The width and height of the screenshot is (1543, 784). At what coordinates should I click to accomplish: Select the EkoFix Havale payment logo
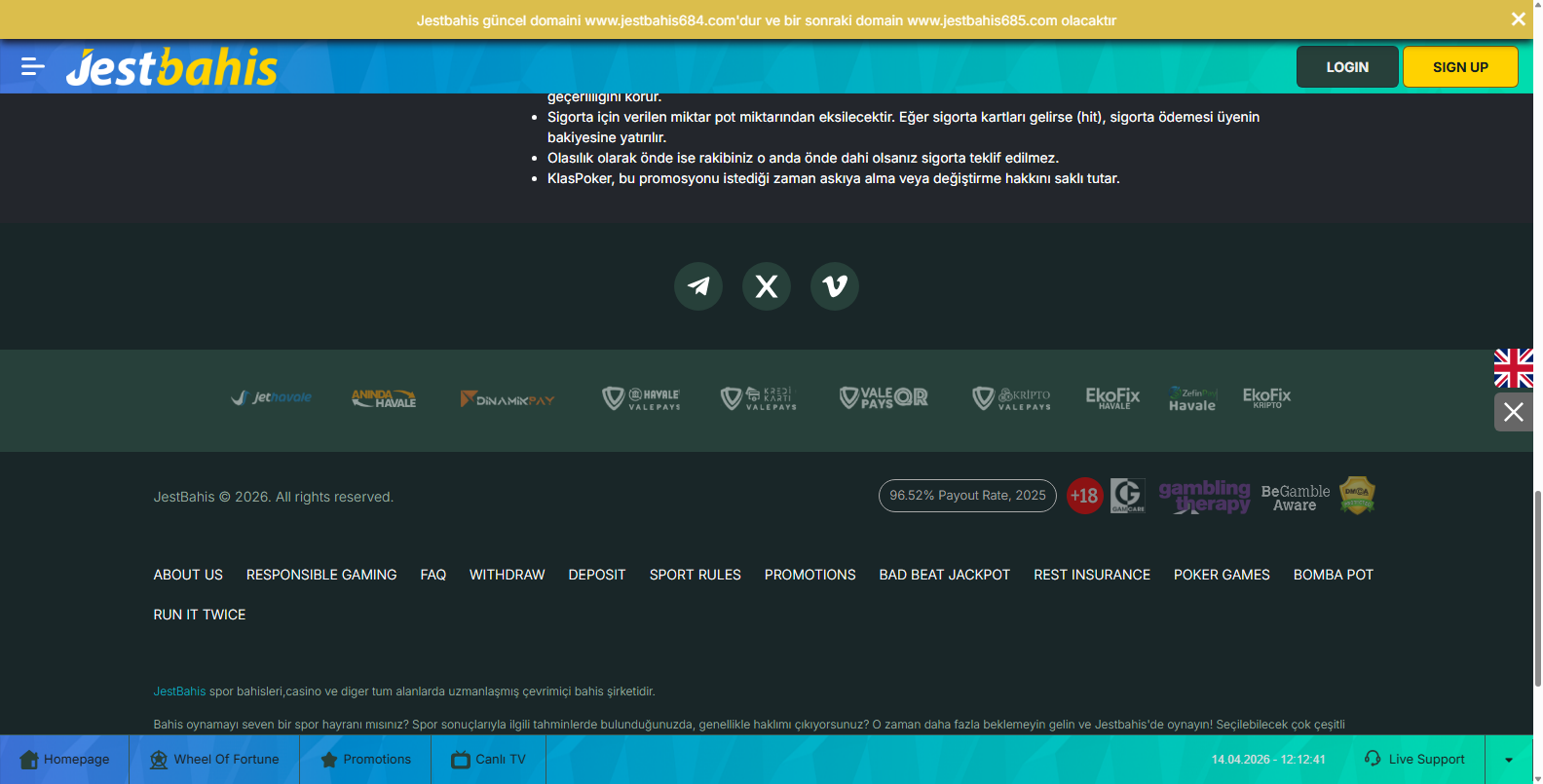click(1112, 397)
